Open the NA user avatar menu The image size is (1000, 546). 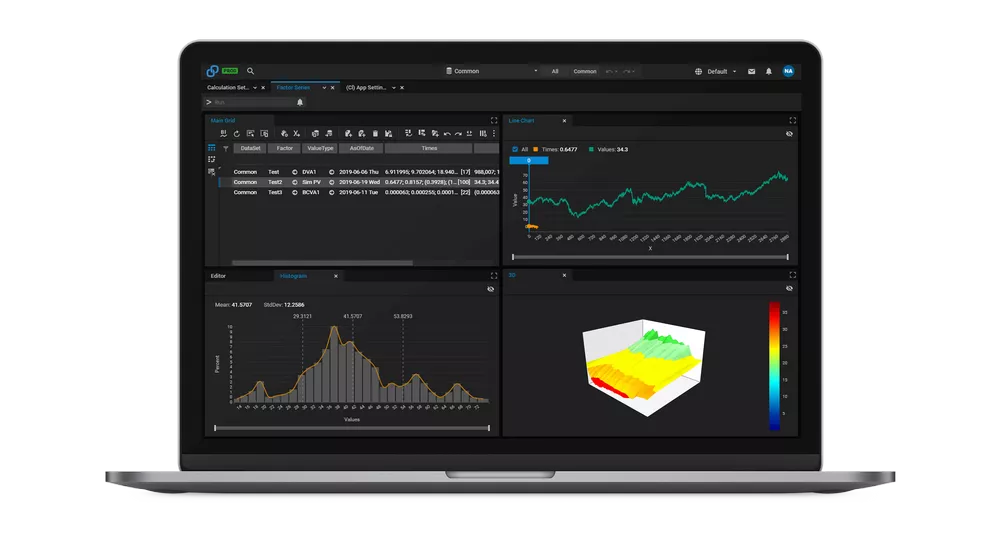[788, 71]
